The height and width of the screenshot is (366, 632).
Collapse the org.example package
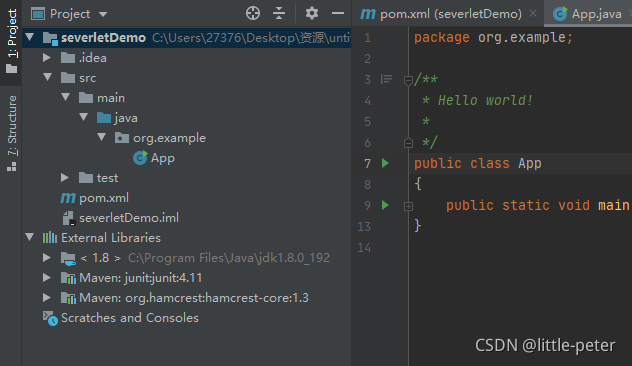click(x=102, y=137)
